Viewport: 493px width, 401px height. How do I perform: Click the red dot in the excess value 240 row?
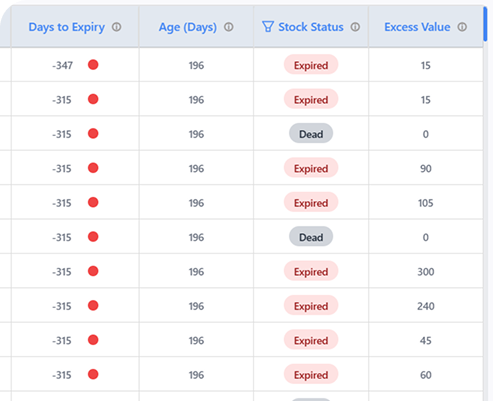[x=93, y=305]
